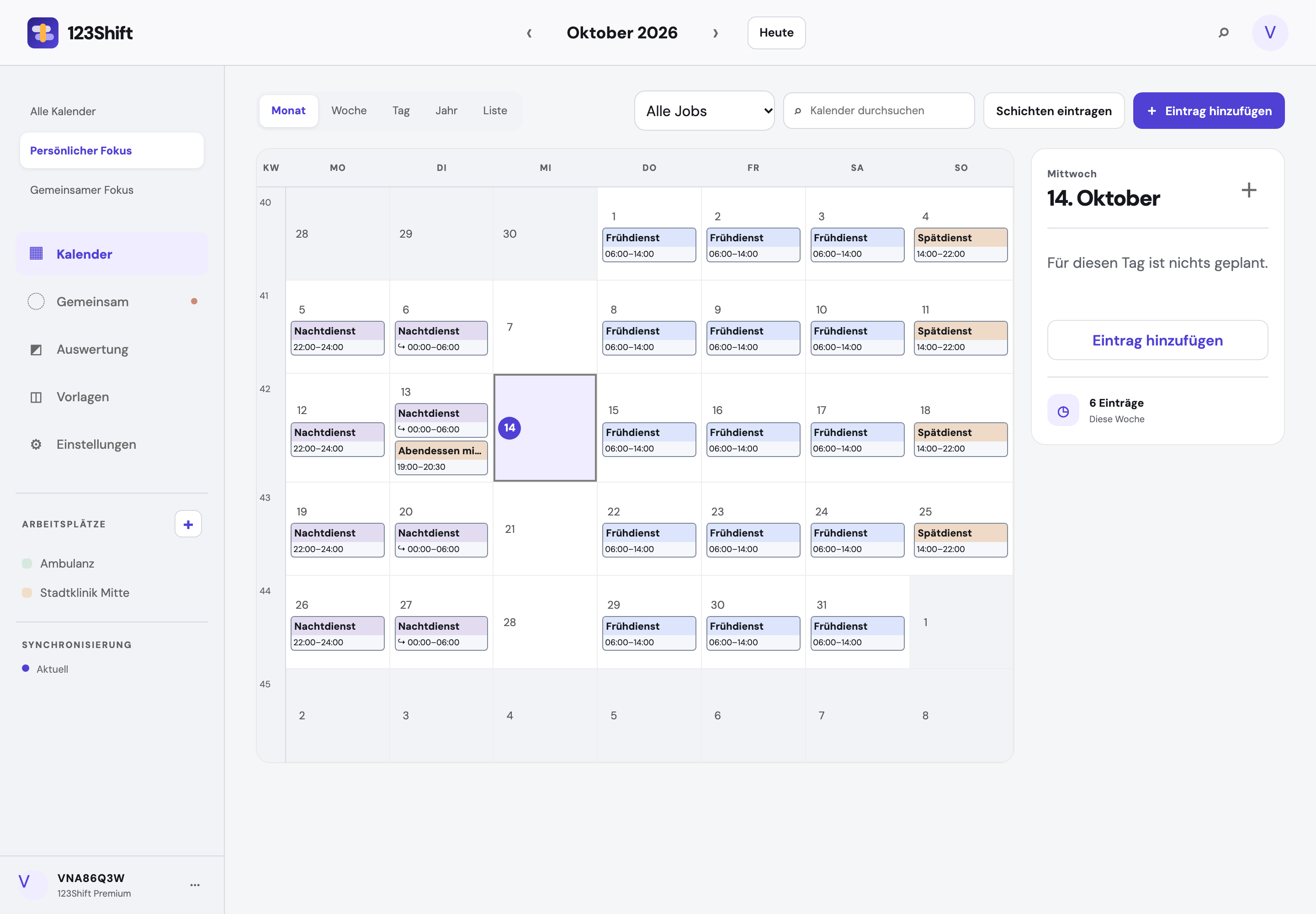
Task: Click the Aktuell sync status
Action: (45, 668)
